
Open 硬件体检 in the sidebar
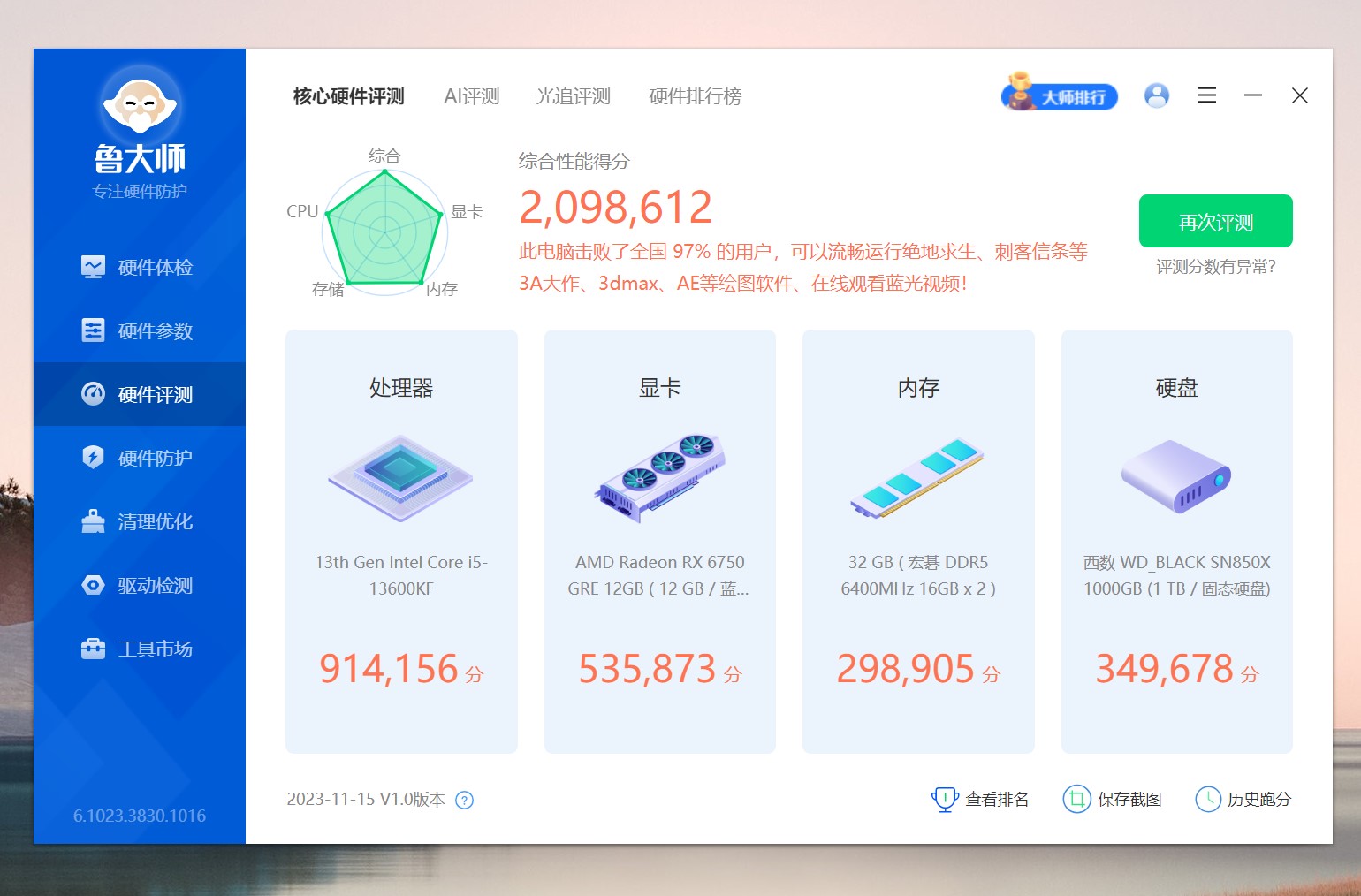point(140,267)
